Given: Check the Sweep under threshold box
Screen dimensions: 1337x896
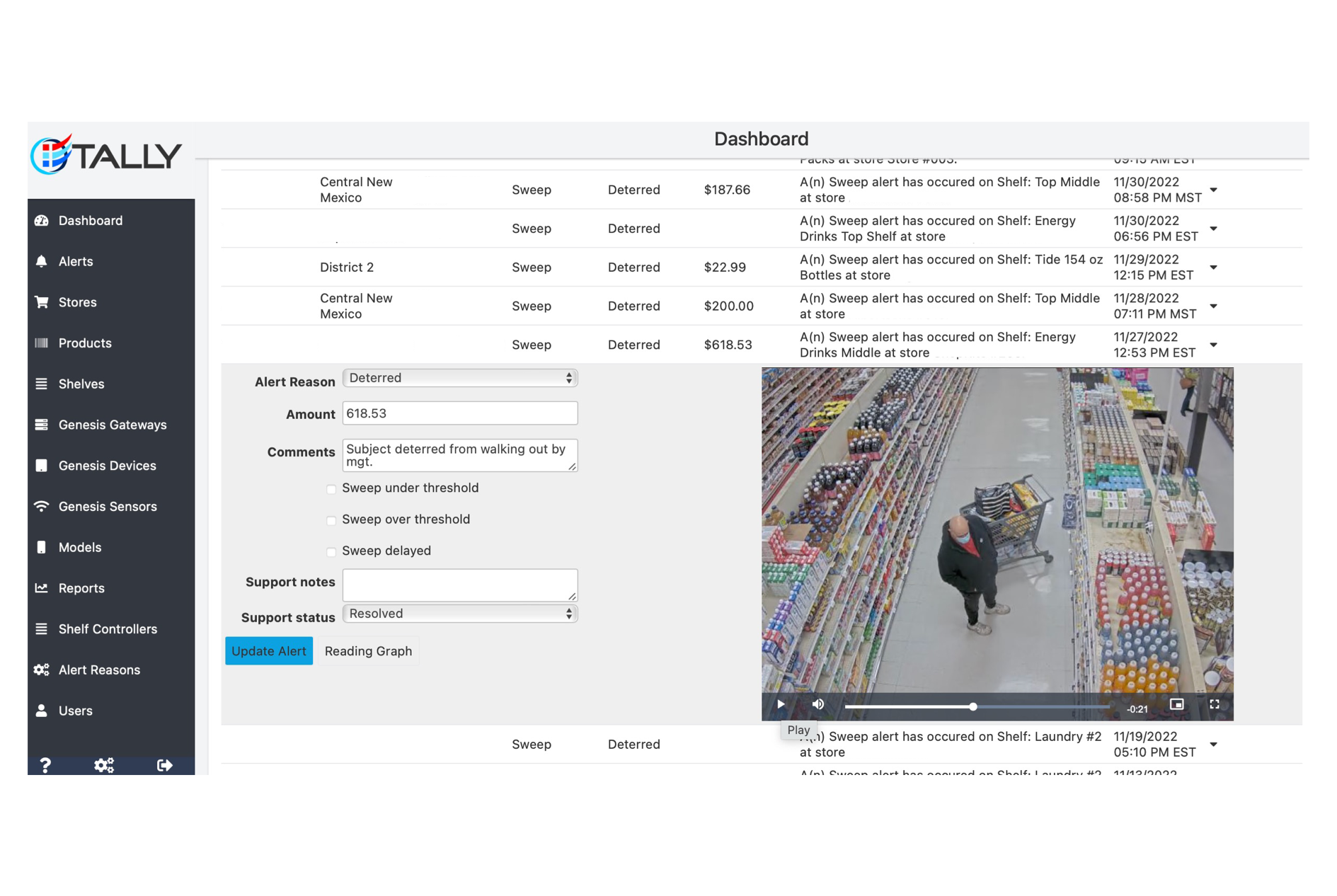Looking at the screenshot, I should click(x=331, y=489).
